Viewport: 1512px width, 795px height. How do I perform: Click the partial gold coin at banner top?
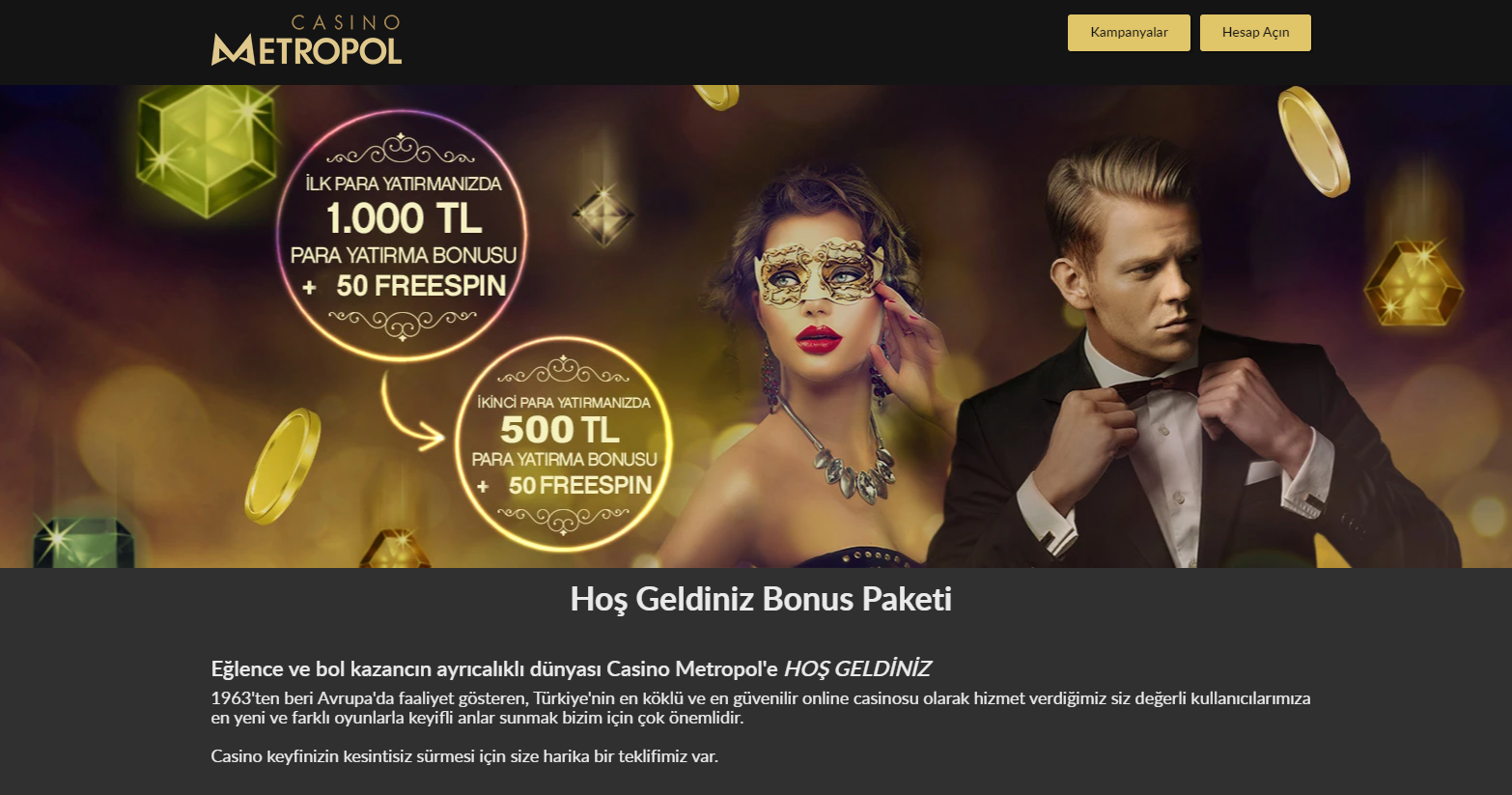point(716,97)
